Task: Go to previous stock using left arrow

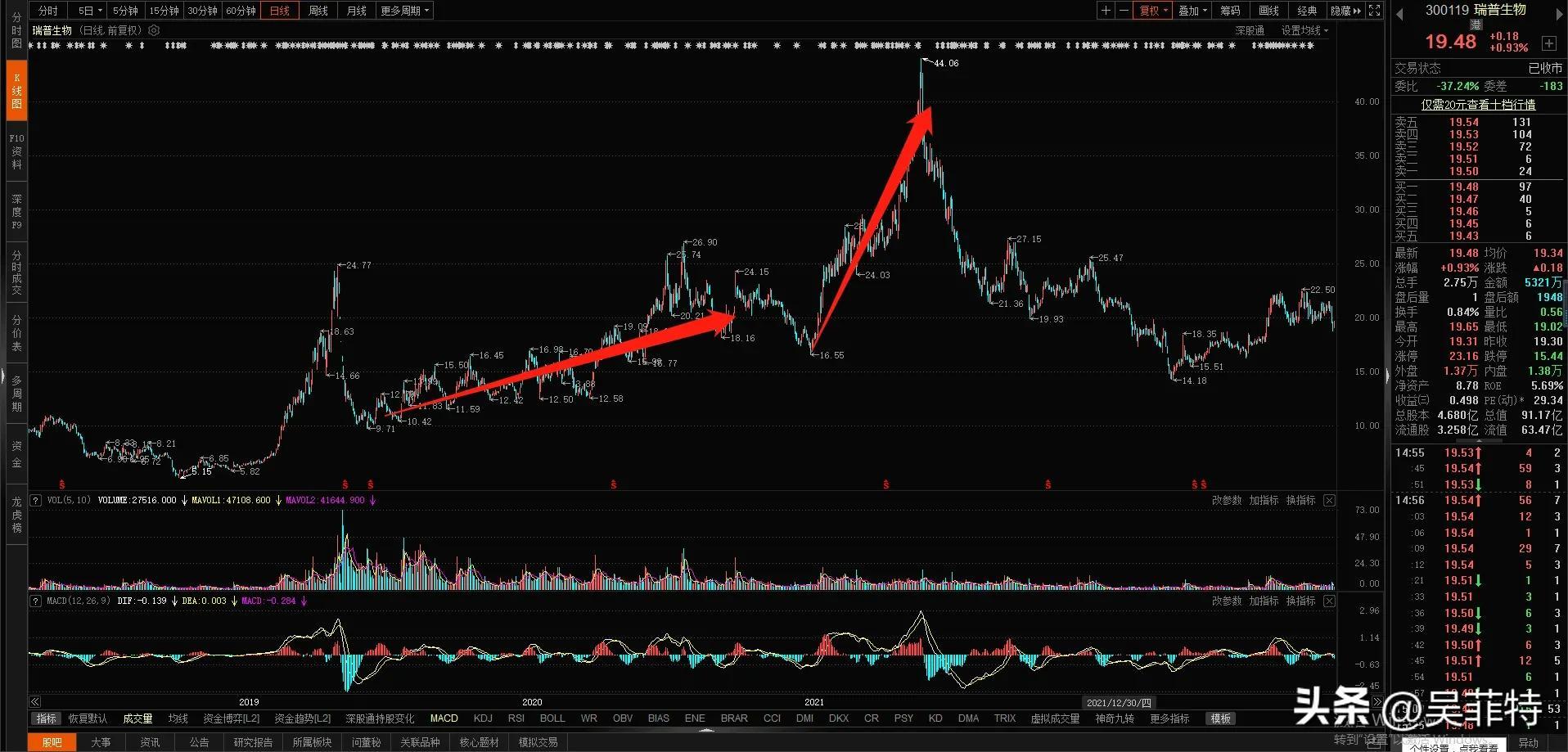Action: (1399, 14)
